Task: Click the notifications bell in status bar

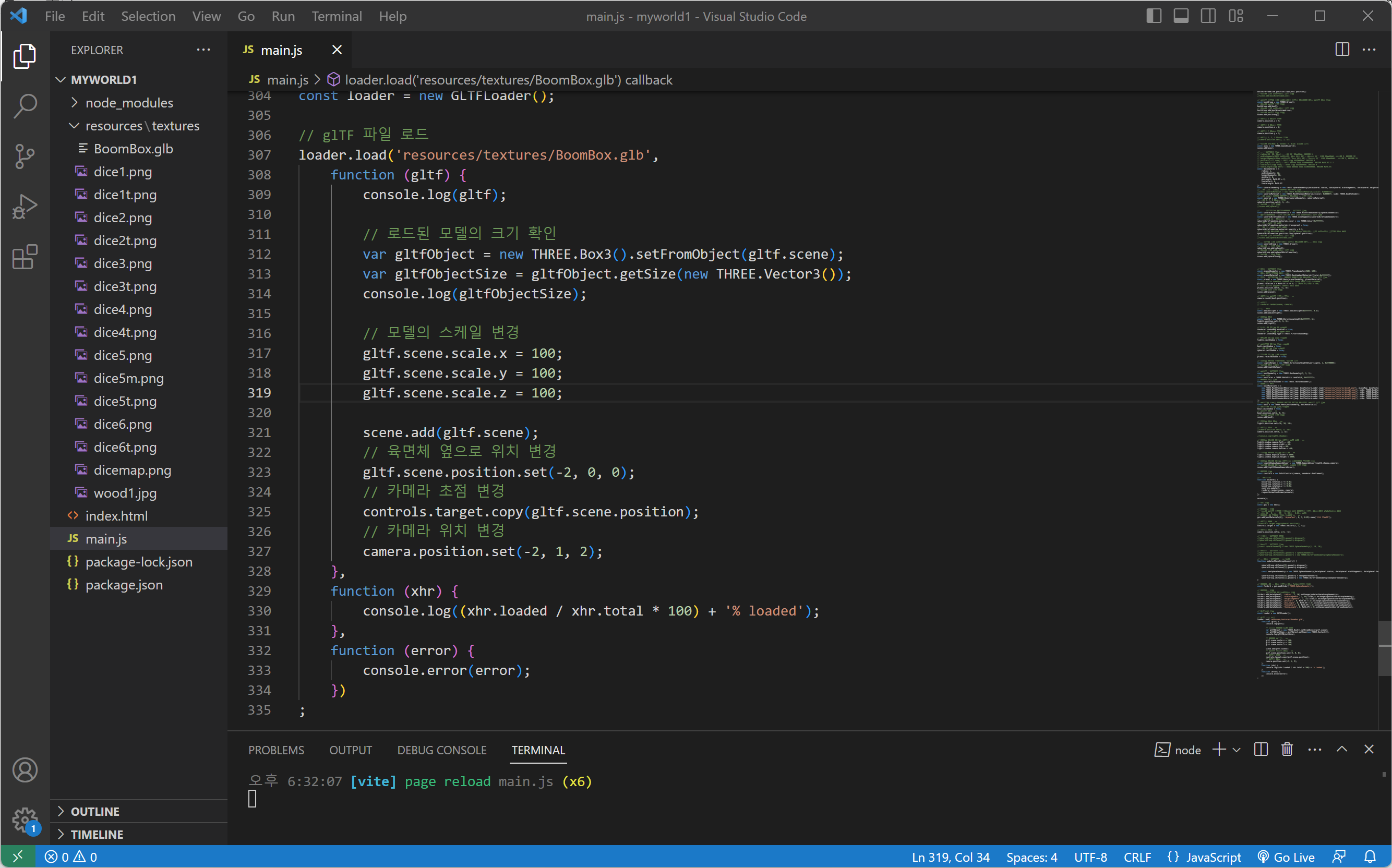Action: point(1370,857)
